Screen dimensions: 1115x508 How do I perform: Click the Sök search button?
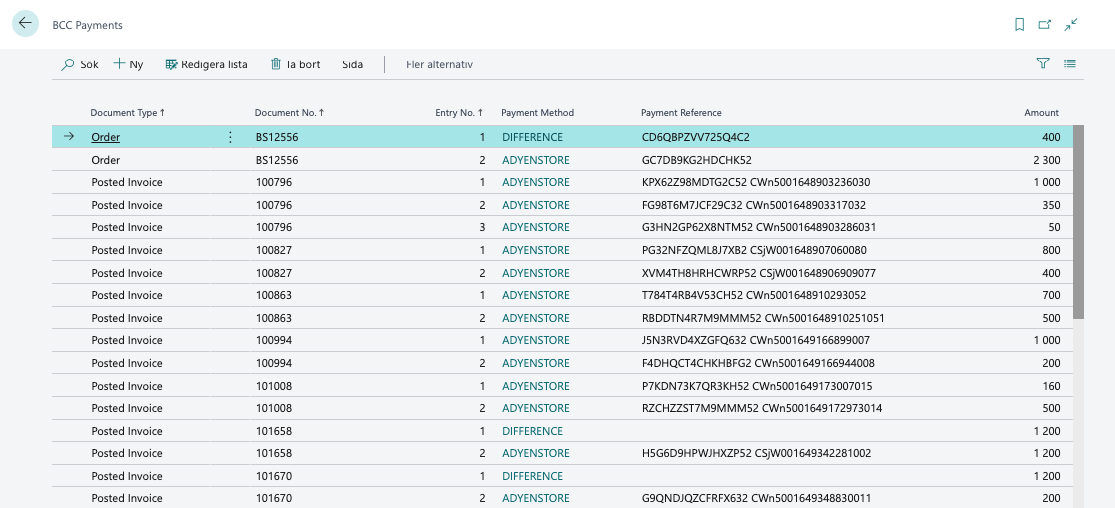click(x=80, y=64)
